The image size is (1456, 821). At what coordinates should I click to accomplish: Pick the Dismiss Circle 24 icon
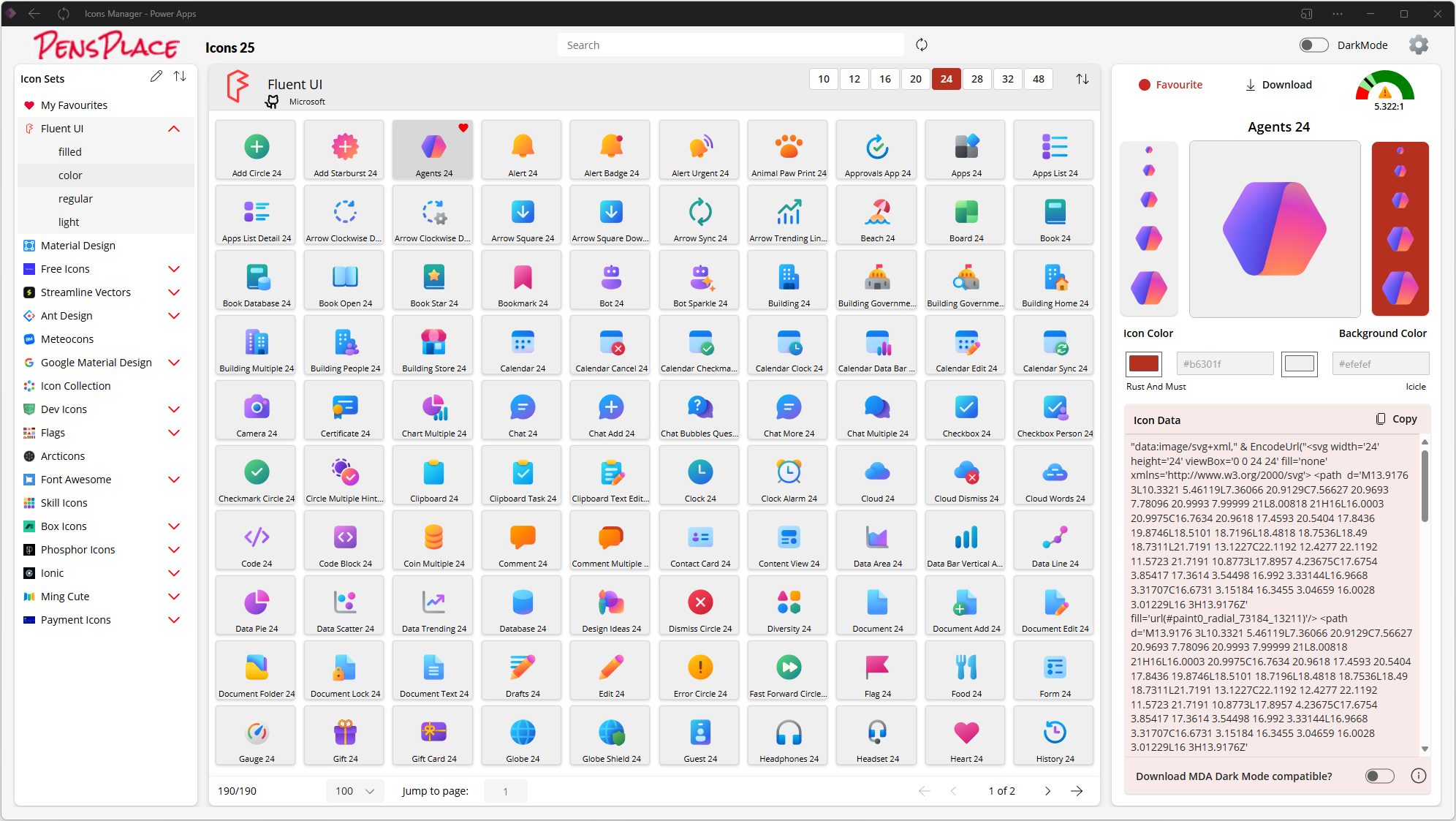700,605
